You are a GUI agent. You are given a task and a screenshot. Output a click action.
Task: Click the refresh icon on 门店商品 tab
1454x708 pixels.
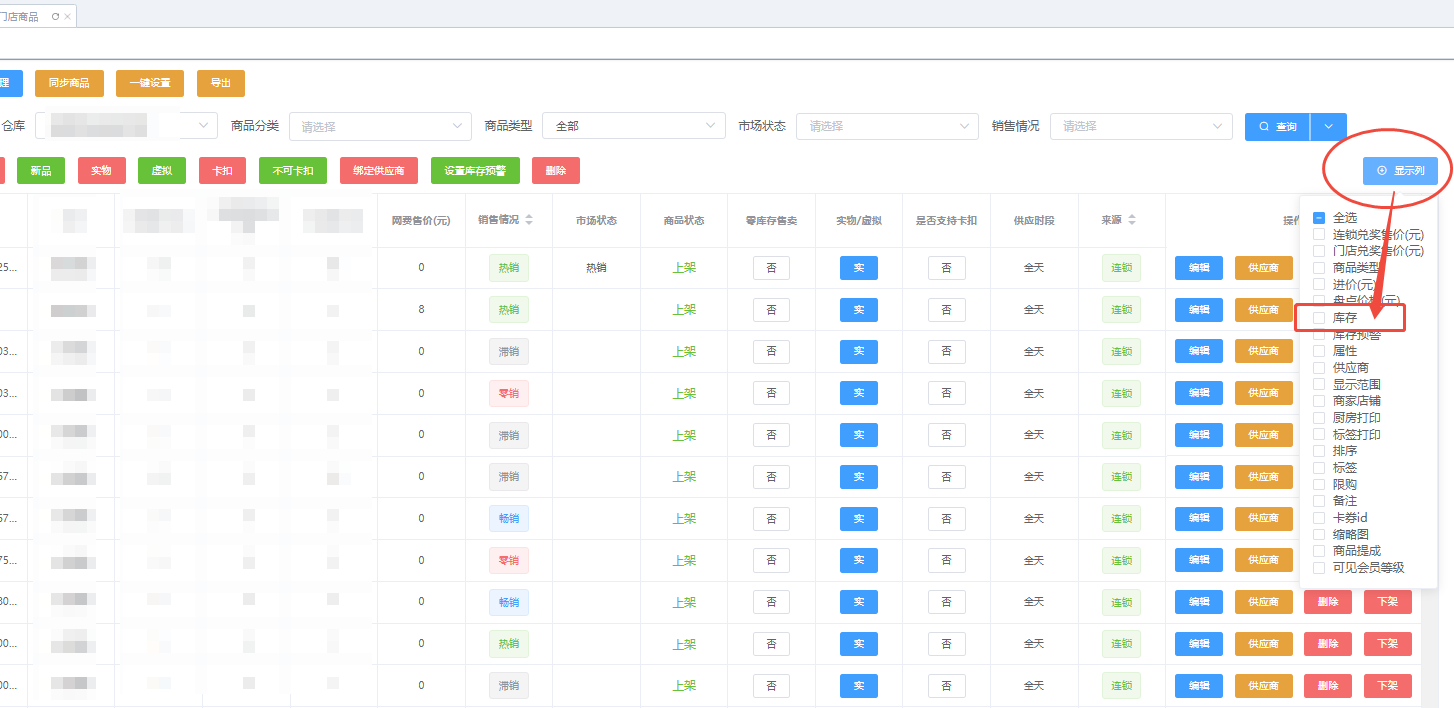(x=55, y=17)
